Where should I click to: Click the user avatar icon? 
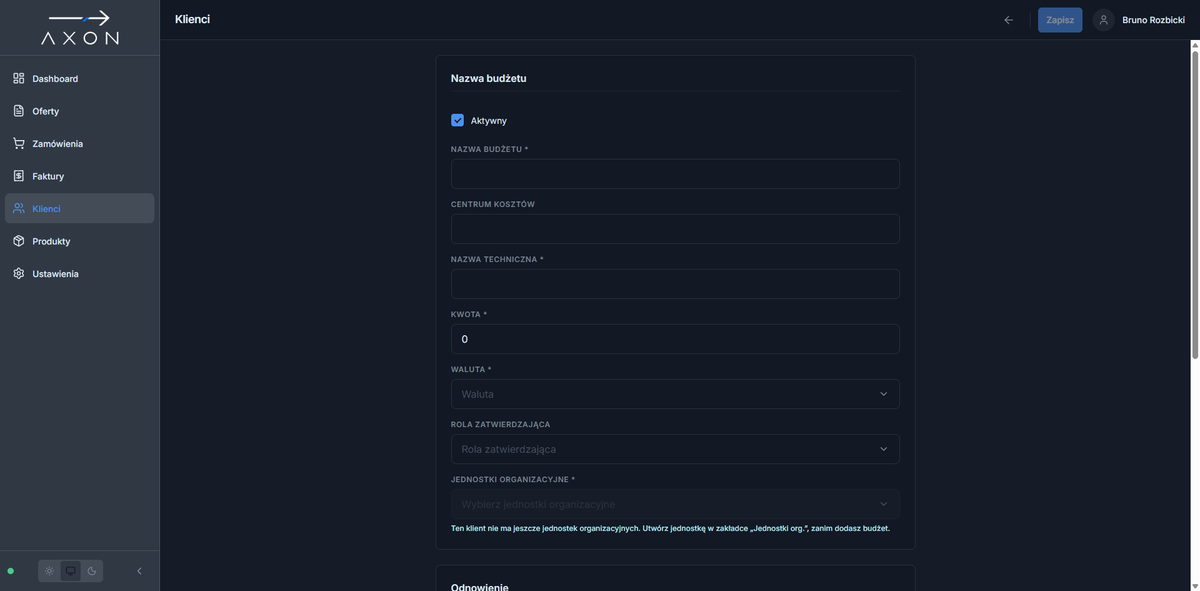(1104, 20)
